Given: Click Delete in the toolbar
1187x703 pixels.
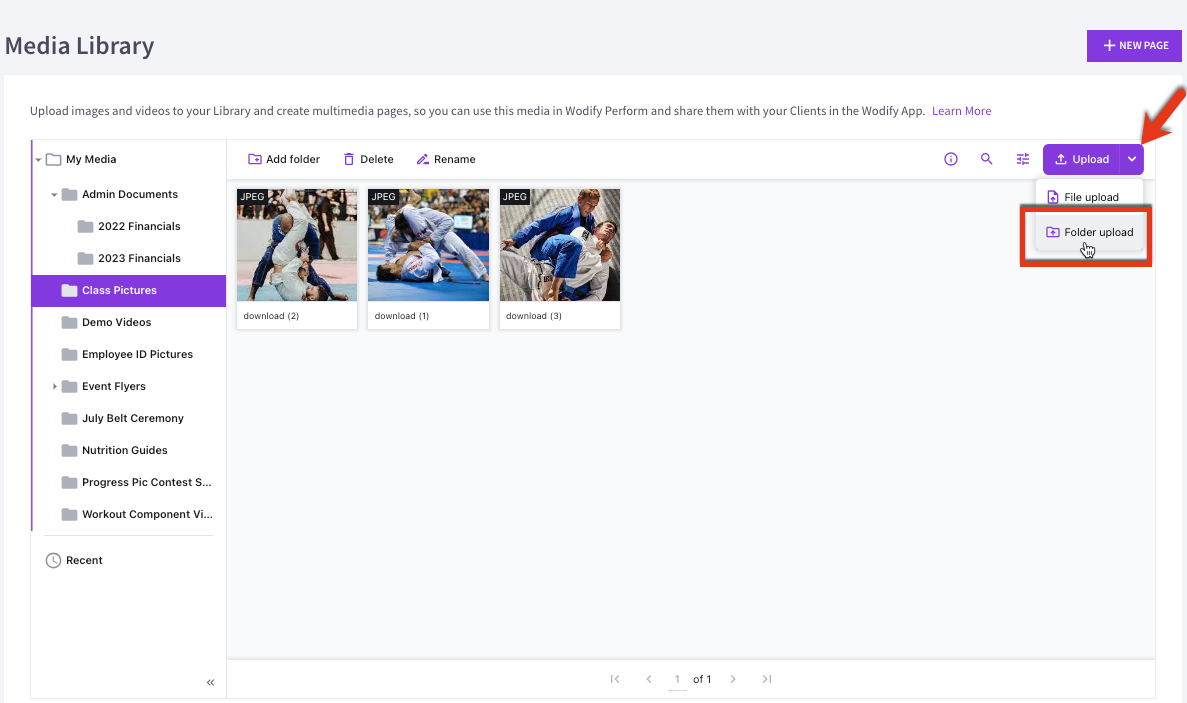Looking at the screenshot, I should [x=369, y=159].
